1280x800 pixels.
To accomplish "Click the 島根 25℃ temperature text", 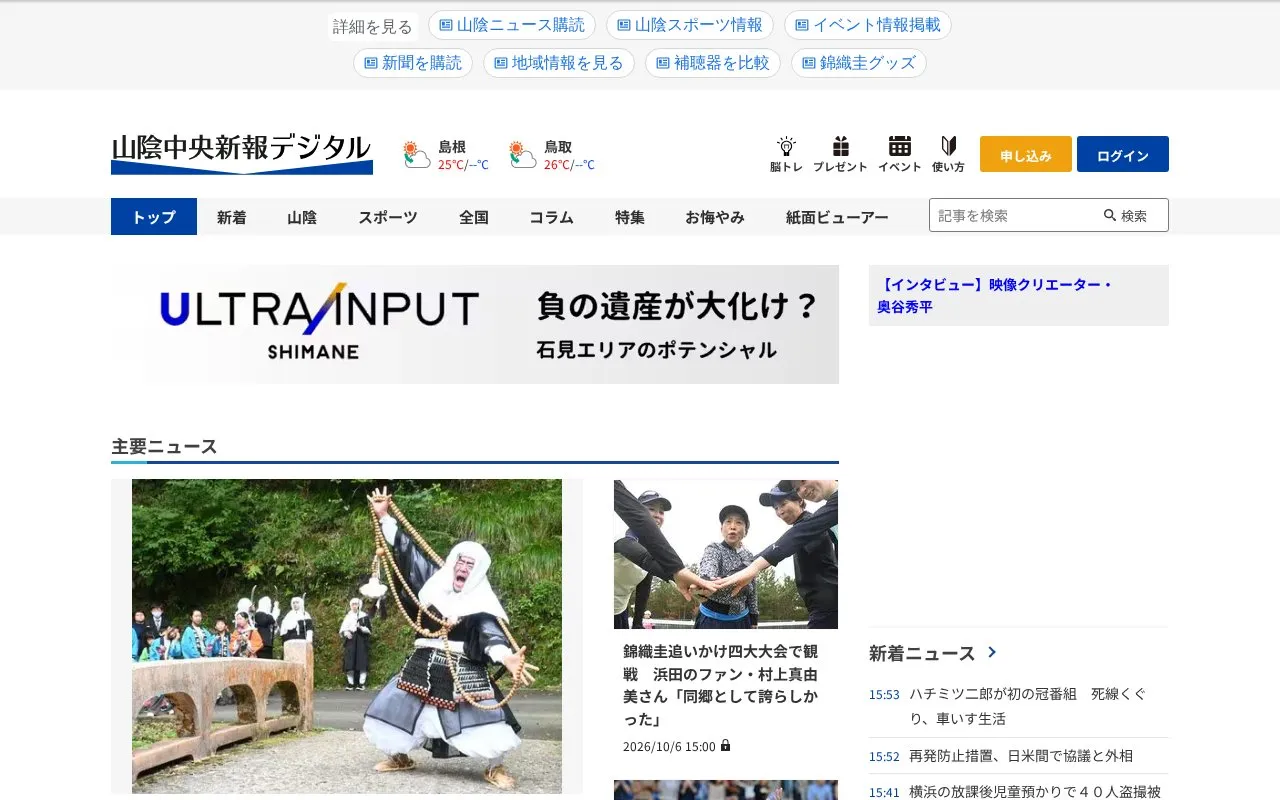I will 451,165.
